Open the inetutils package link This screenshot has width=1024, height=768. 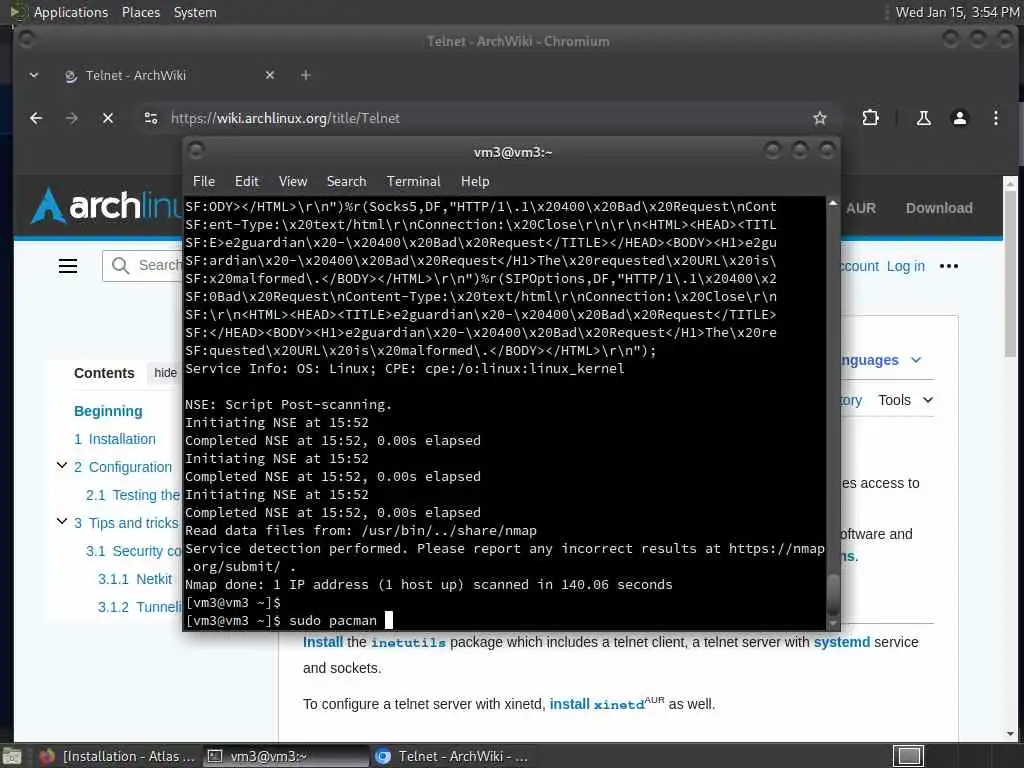pyautogui.click(x=408, y=643)
